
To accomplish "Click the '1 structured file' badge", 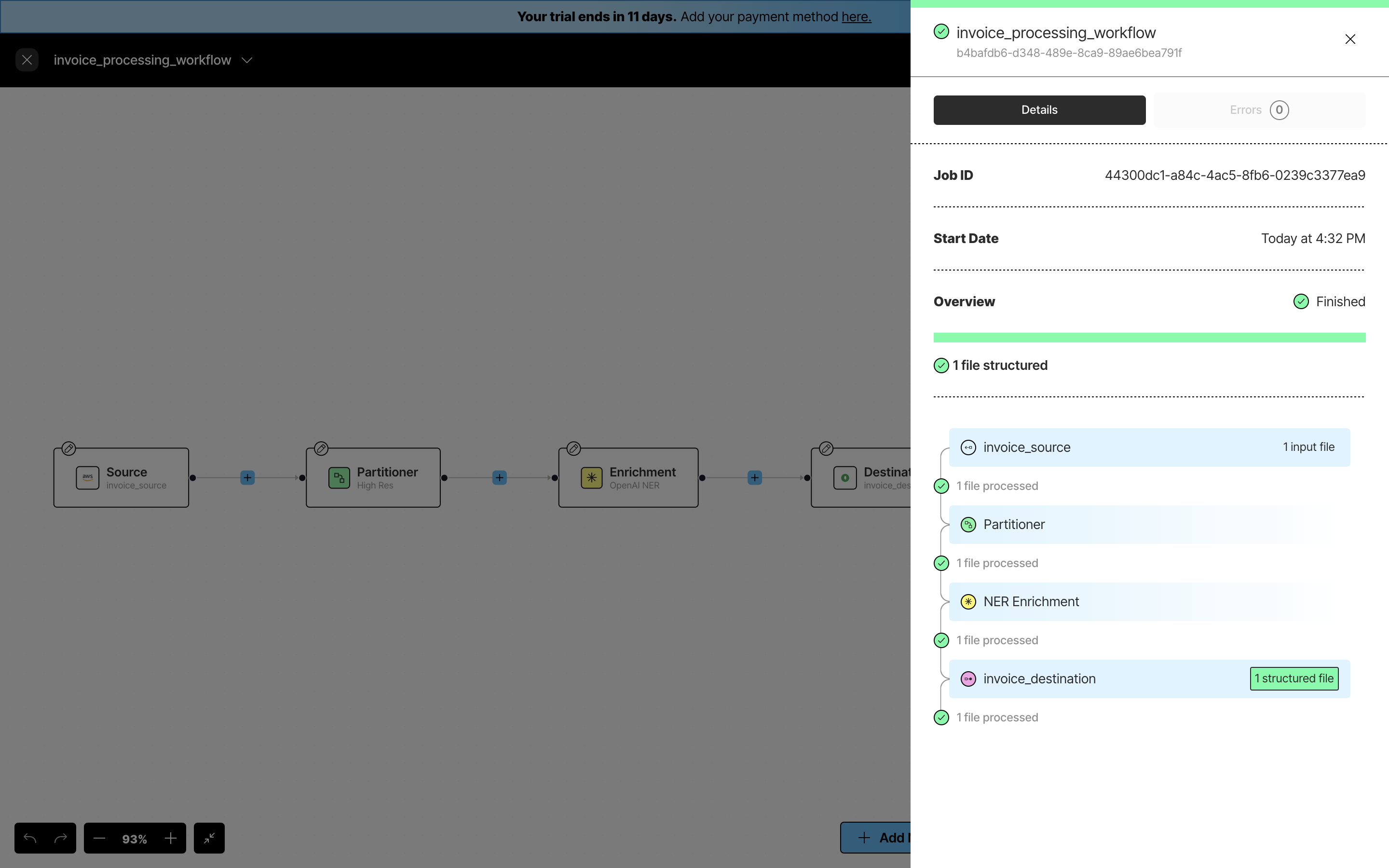I will pyautogui.click(x=1294, y=678).
